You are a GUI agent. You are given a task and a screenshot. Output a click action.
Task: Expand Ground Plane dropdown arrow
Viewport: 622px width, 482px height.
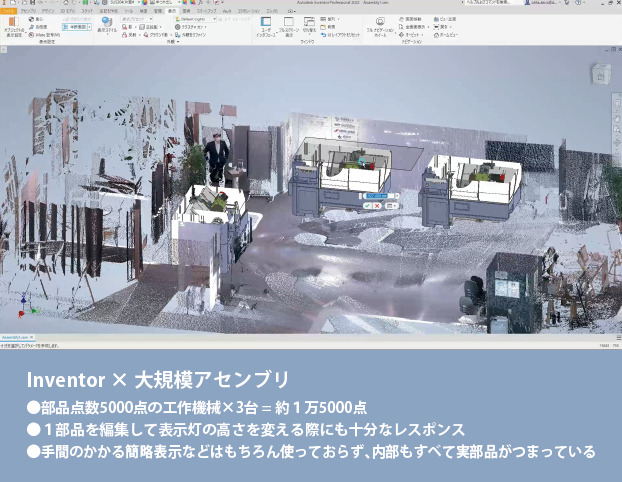(171, 35)
